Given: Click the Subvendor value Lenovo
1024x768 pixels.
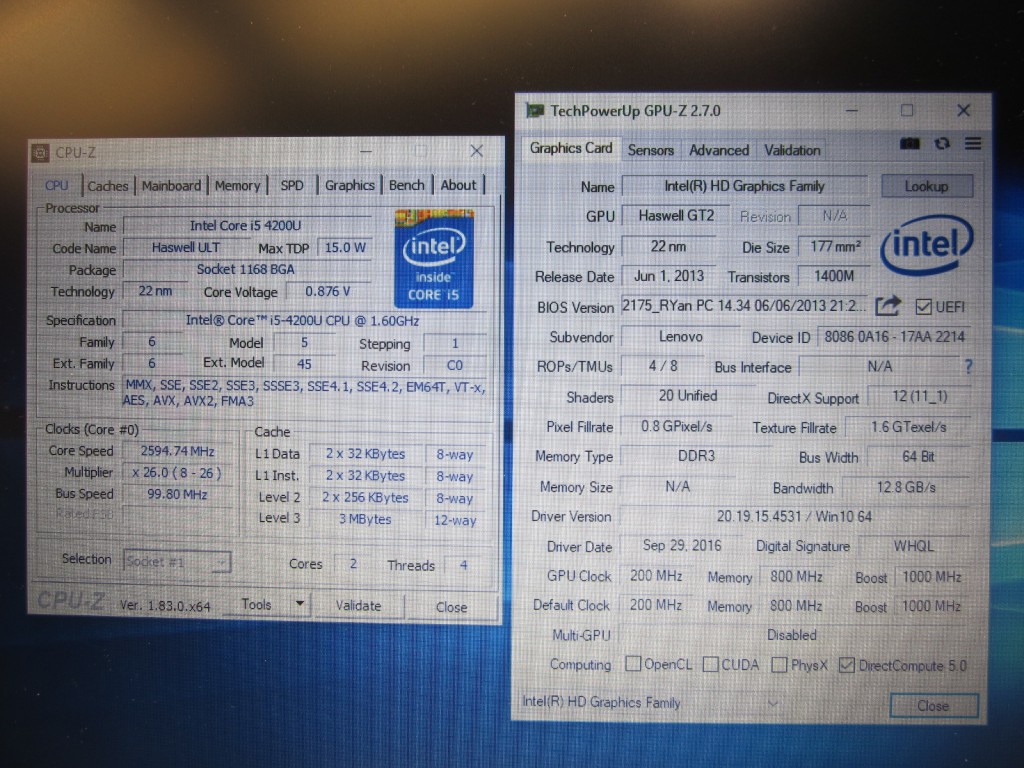Looking at the screenshot, I should [681, 336].
